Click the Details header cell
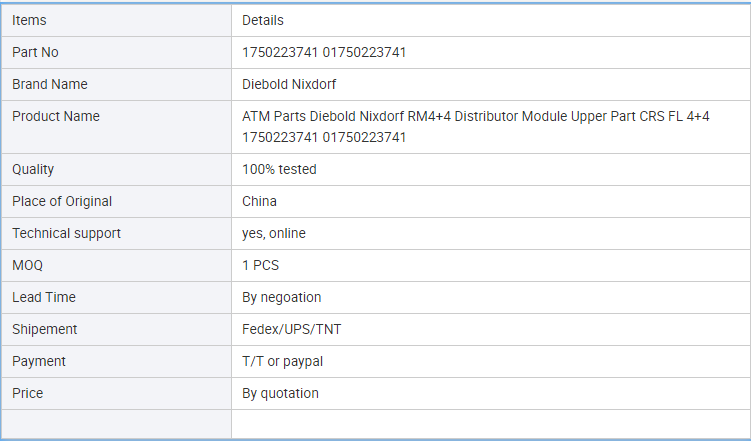This screenshot has height=441, width=751. (x=491, y=20)
